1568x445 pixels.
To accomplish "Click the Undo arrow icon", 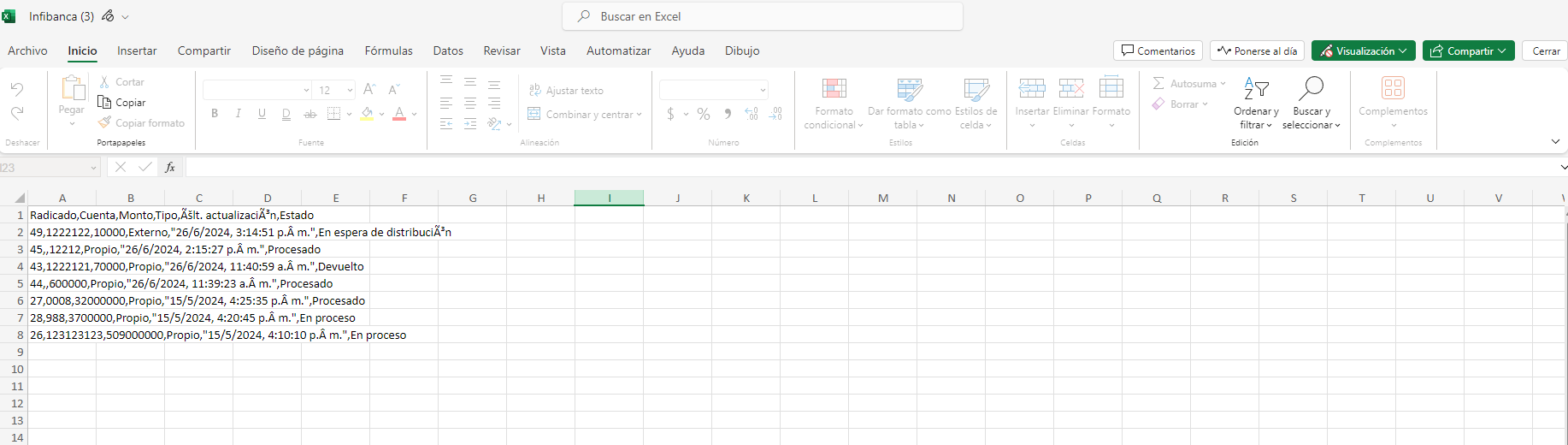I will point(17,89).
